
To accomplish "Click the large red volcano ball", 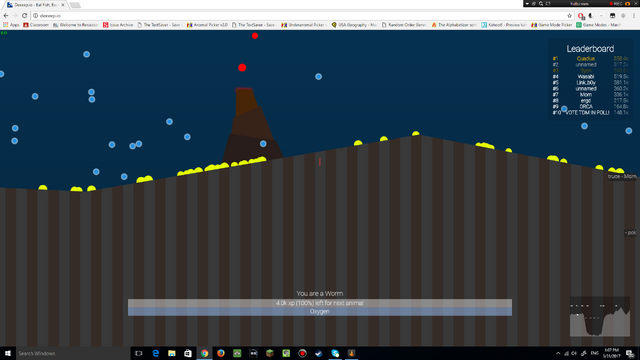I will (242, 67).
